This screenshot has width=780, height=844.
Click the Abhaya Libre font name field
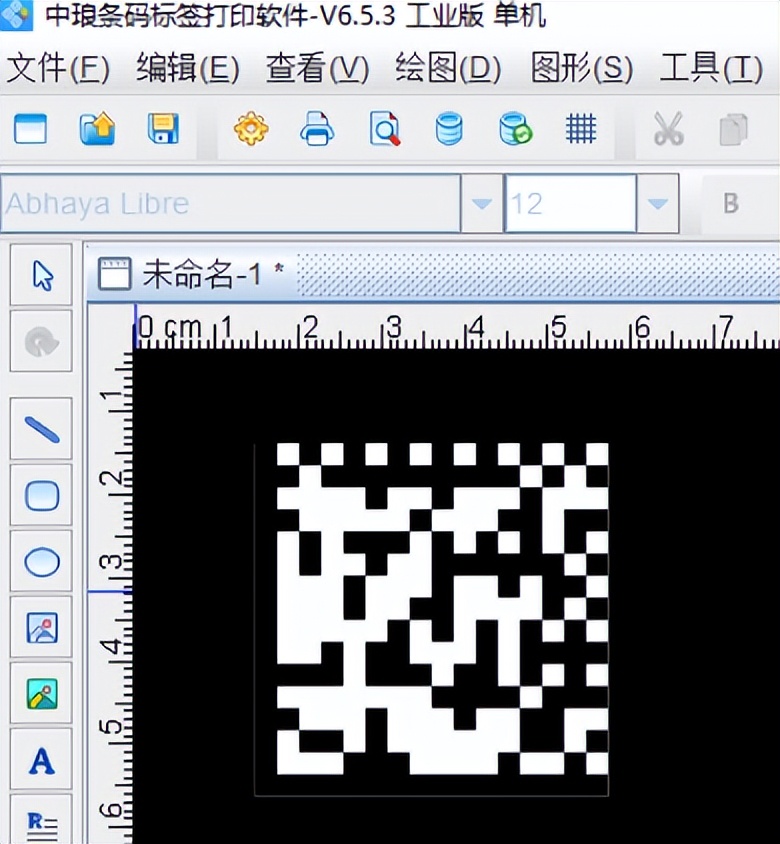(230, 203)
